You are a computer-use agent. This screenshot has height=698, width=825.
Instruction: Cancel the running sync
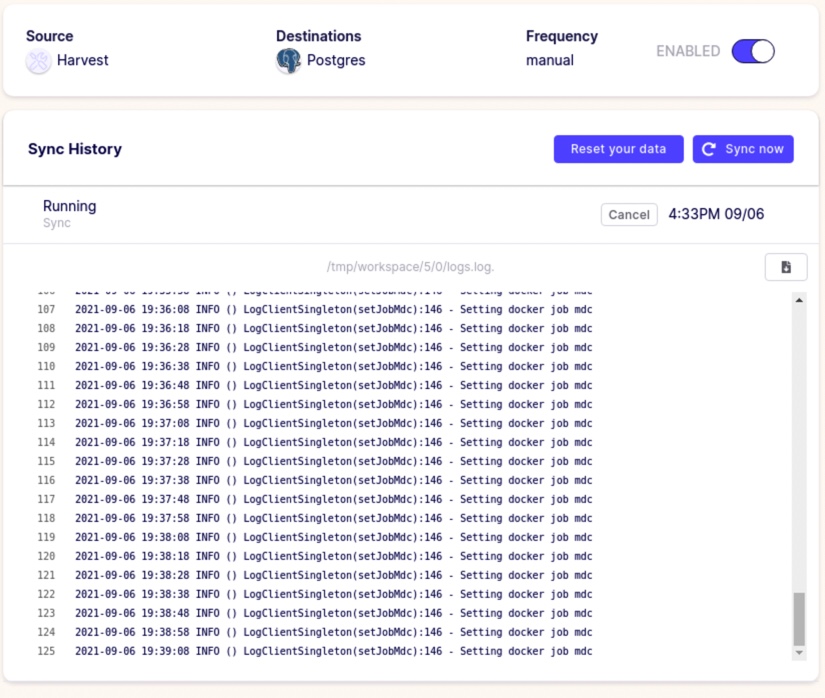(x=629, y=215)
